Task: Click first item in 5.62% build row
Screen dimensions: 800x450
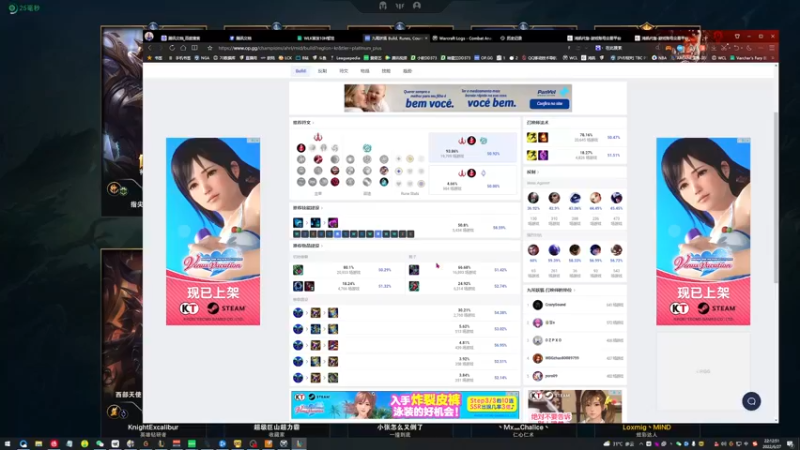Action: click(298, 329)
